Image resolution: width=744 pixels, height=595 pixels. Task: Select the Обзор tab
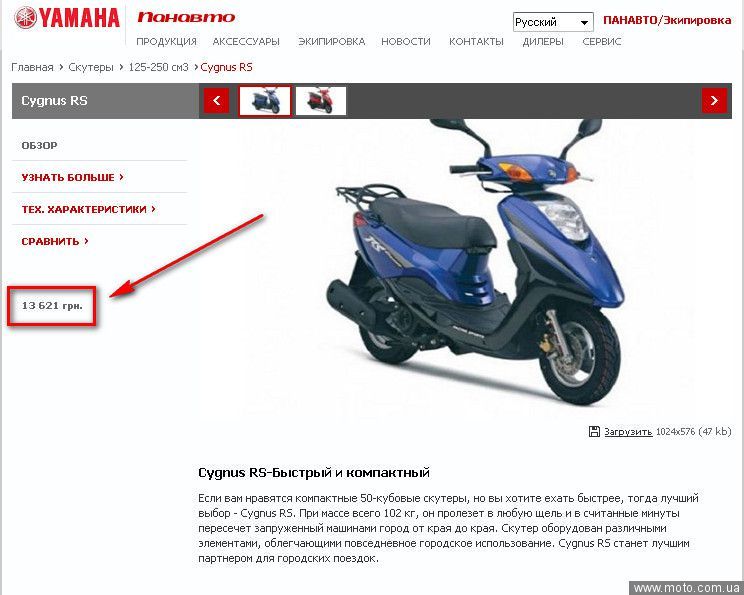[39, 146]
